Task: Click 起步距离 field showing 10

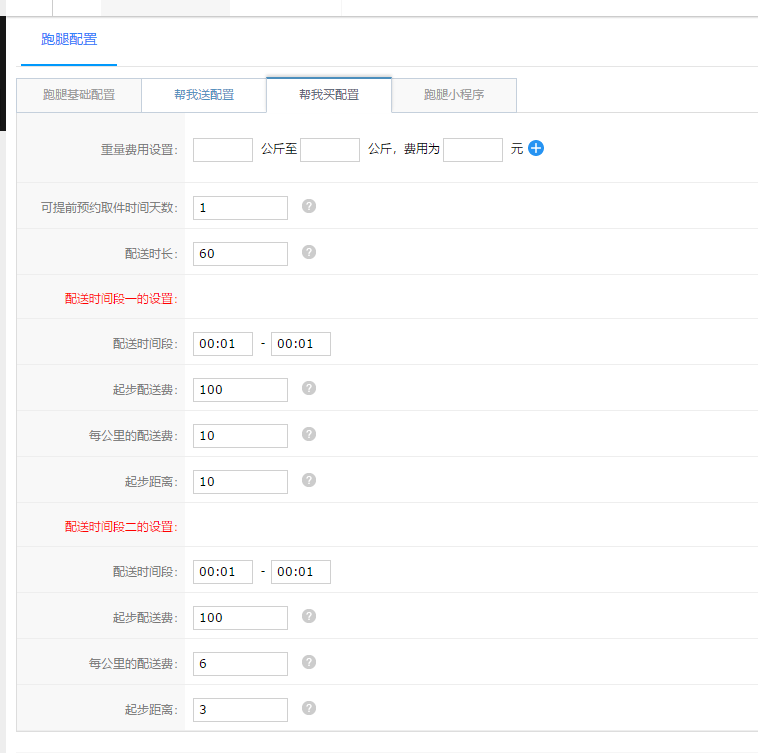Action: (240, 482)
